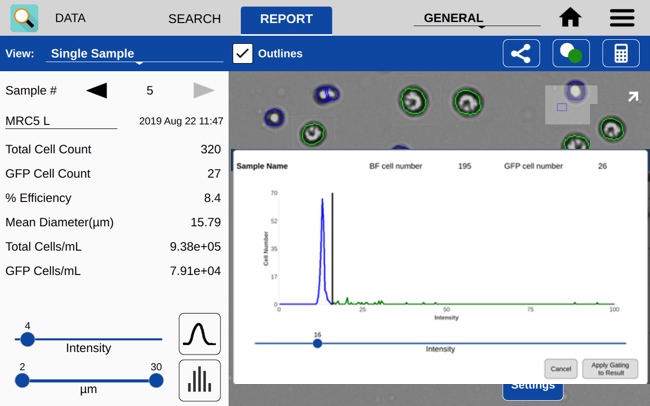Switch to the SEARCH tab

(194, 19)
